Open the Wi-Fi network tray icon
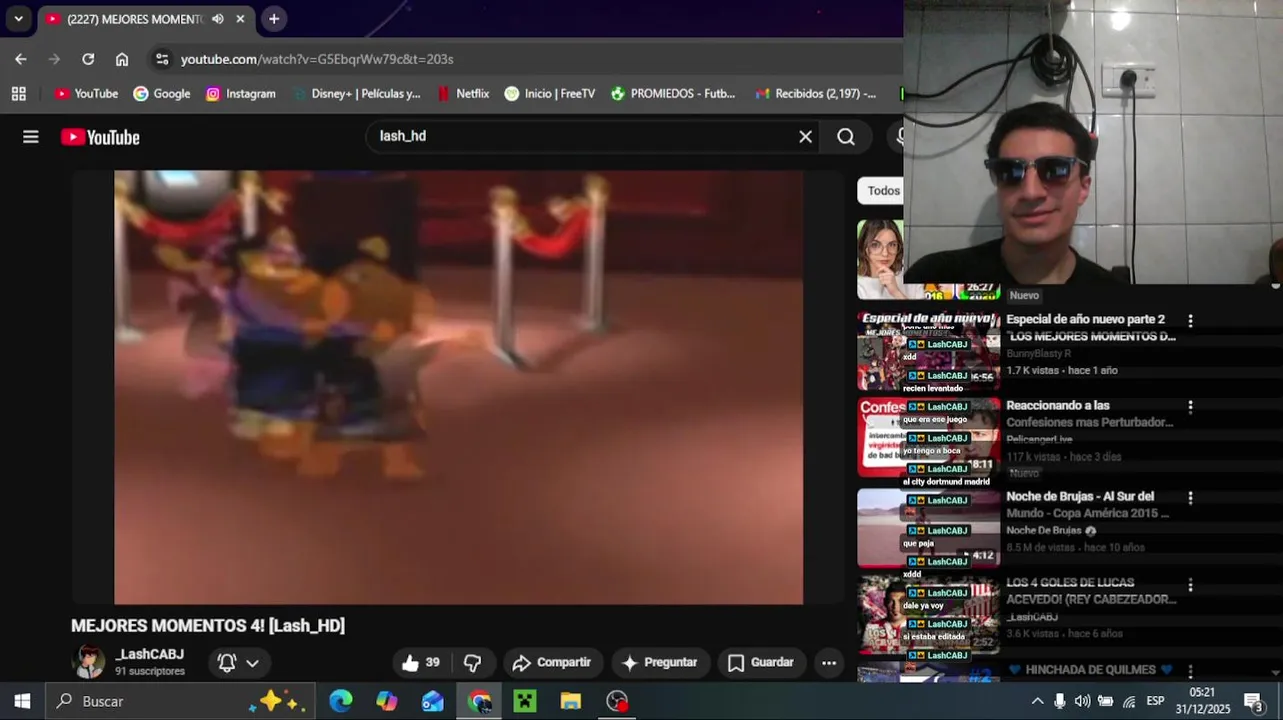The width and height of the screenshot is (1283, 720). pyautogui.click(x=1129, y=701)
